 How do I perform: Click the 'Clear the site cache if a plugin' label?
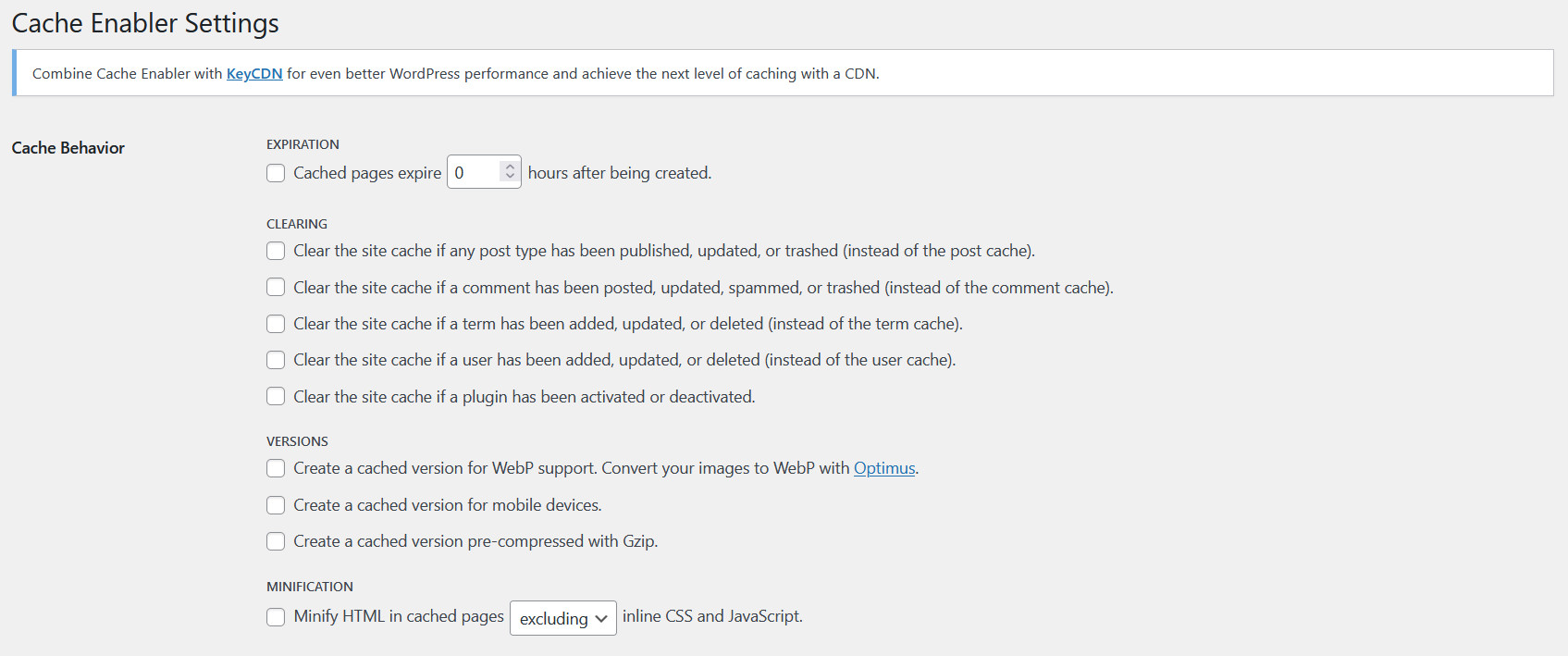[524, 397]
